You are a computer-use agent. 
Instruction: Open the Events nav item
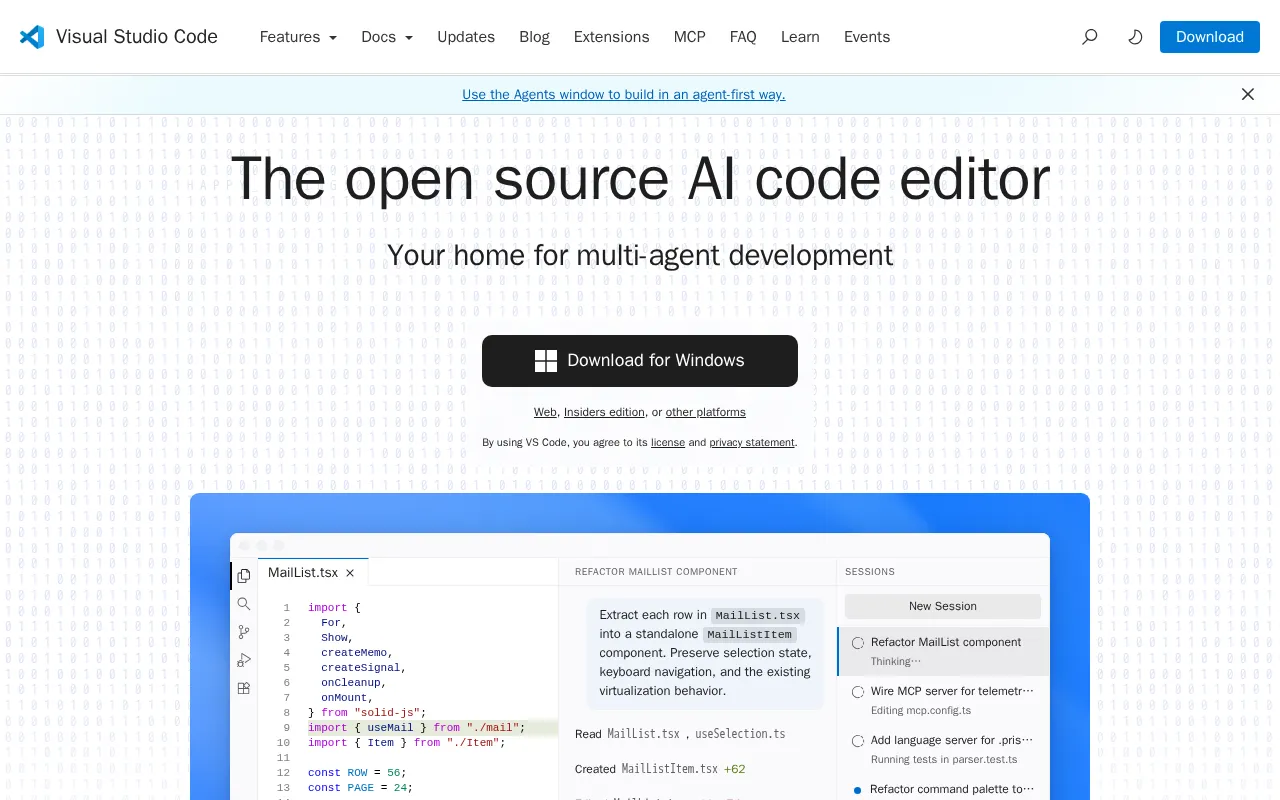pos(867,37)
